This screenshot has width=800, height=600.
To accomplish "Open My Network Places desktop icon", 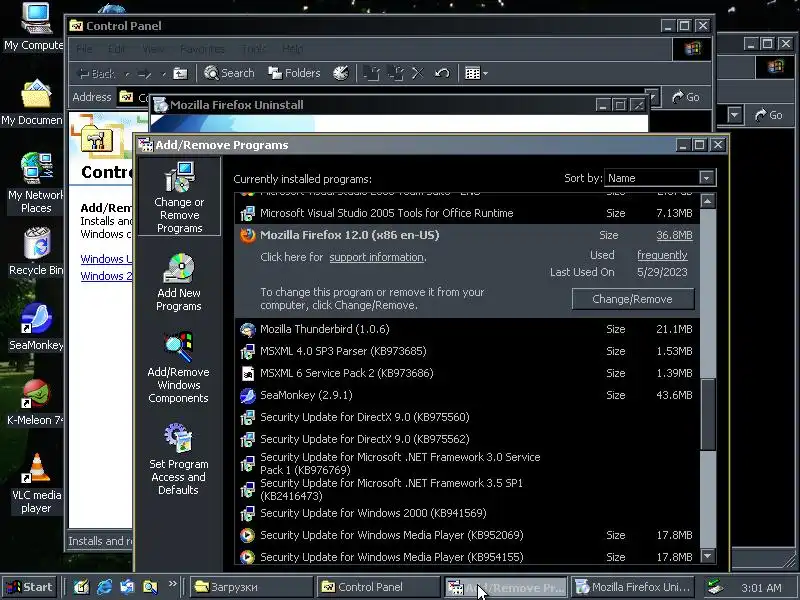I will (x=36, y=183).
